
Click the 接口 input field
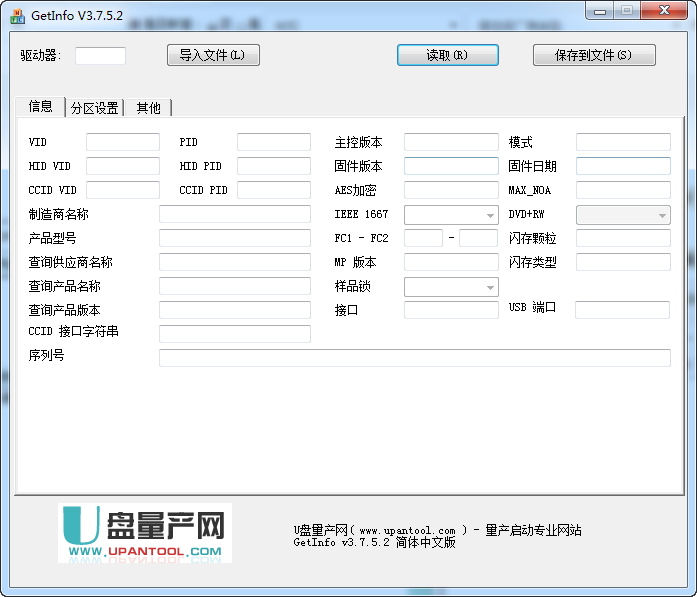click(451, 310)
